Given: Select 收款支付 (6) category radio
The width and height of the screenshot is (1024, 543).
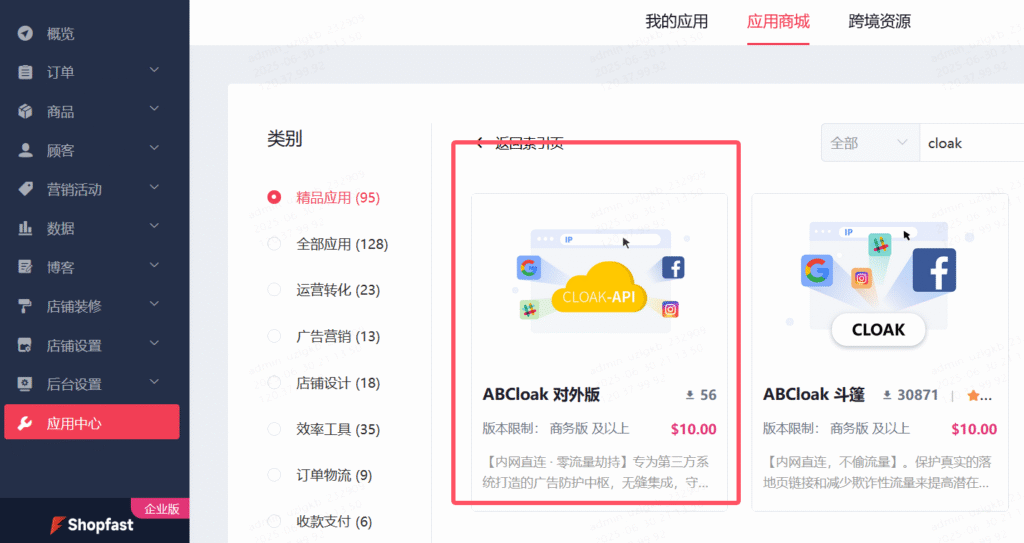Looking at the screenshot, I should click(x=274, y=521).
